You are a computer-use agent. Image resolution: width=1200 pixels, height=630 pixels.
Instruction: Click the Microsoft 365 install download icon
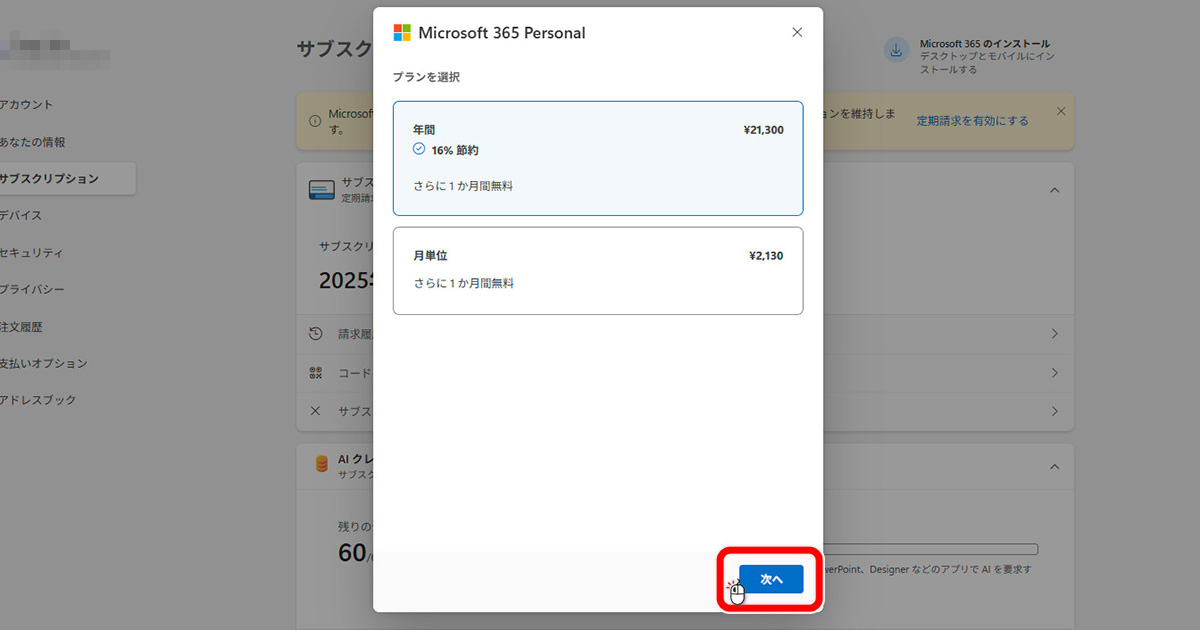point(896,51)
